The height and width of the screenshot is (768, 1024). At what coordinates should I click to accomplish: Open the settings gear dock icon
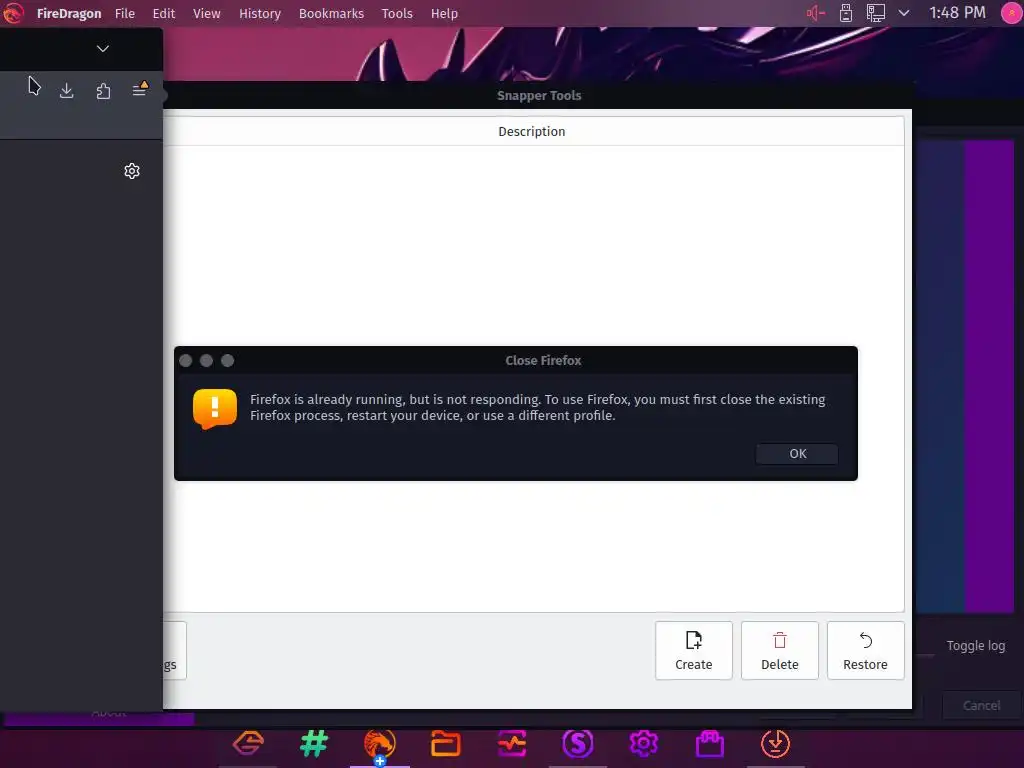(643, 743)
